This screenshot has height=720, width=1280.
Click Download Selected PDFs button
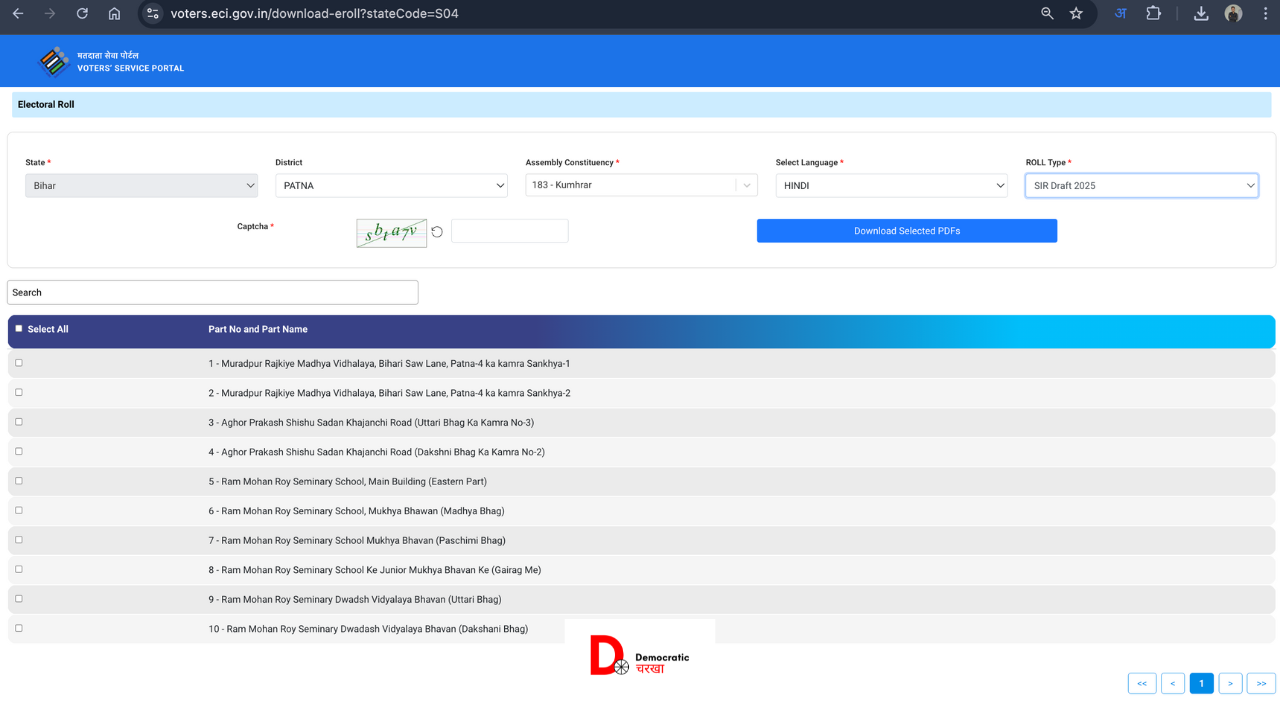click(906, 231)
